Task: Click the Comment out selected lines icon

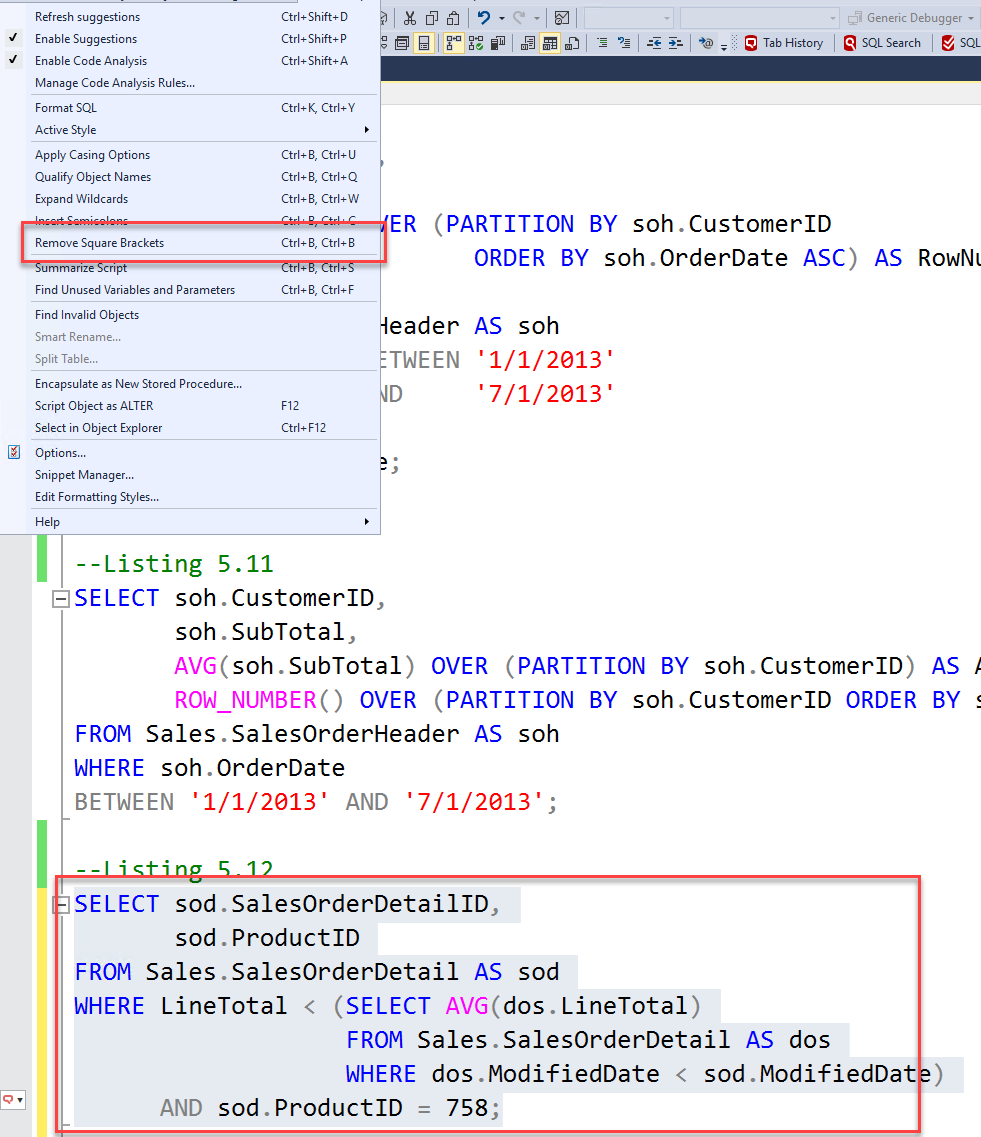Action: 603,43
